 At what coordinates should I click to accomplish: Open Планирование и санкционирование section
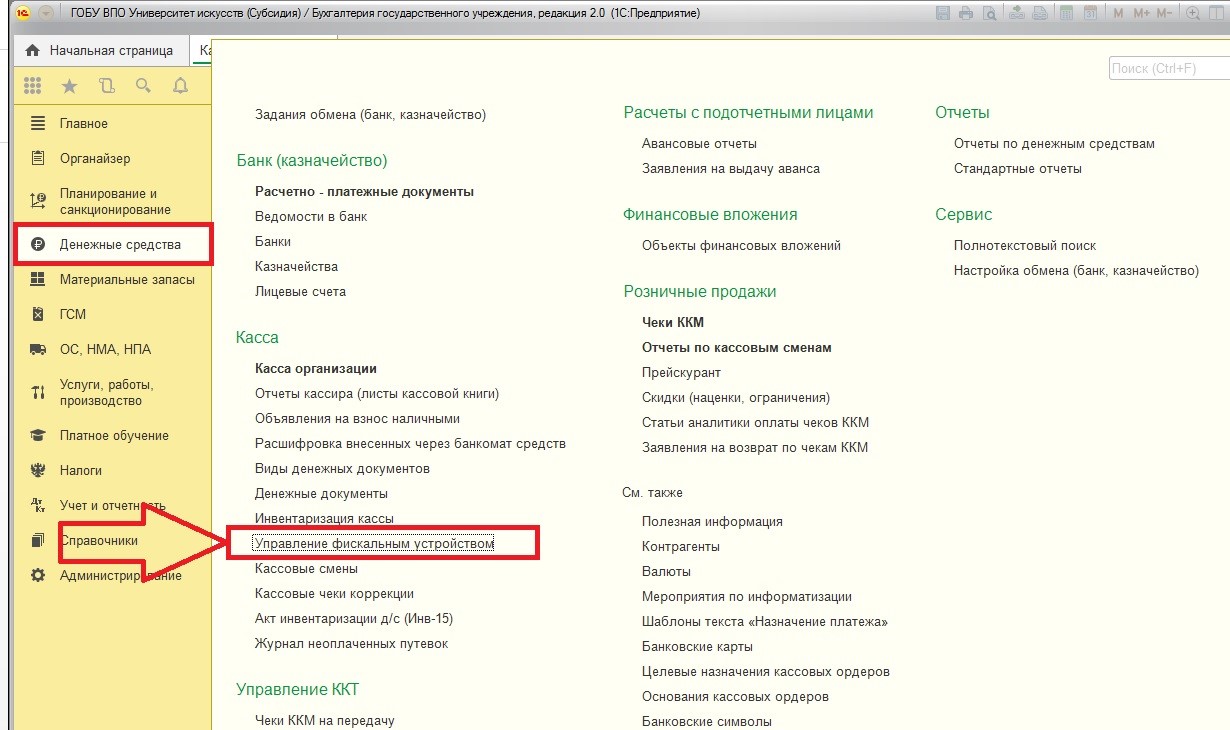(x=112, y=201)
